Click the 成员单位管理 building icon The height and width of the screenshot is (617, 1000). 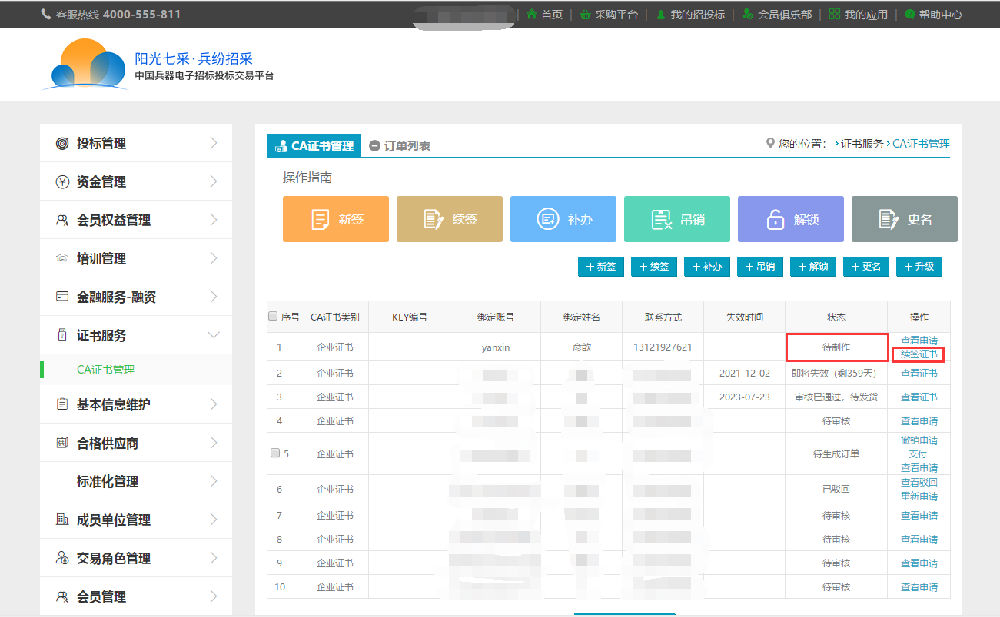[62, 519]
